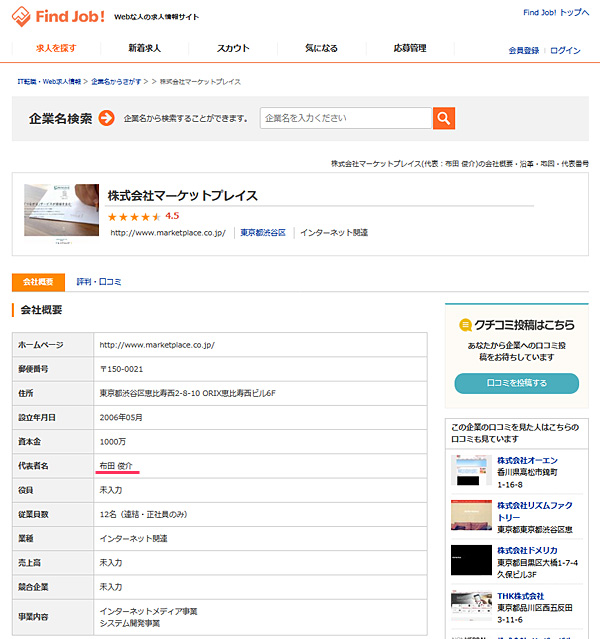600x639 pixels.
Task: Click the 株式会社リズムファクトリー thumbnail image
Action: pyautogui.click(x=471, y=515)
